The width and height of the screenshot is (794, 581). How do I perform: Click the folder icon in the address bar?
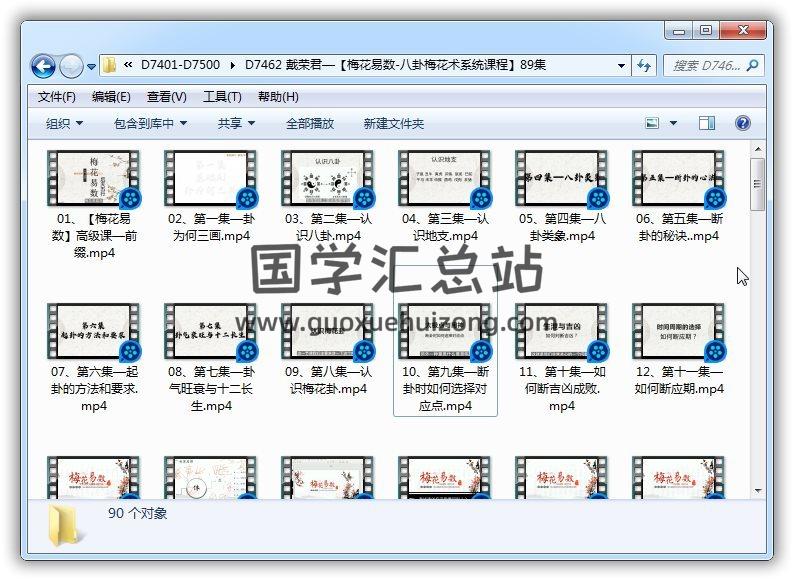[109, 65]
